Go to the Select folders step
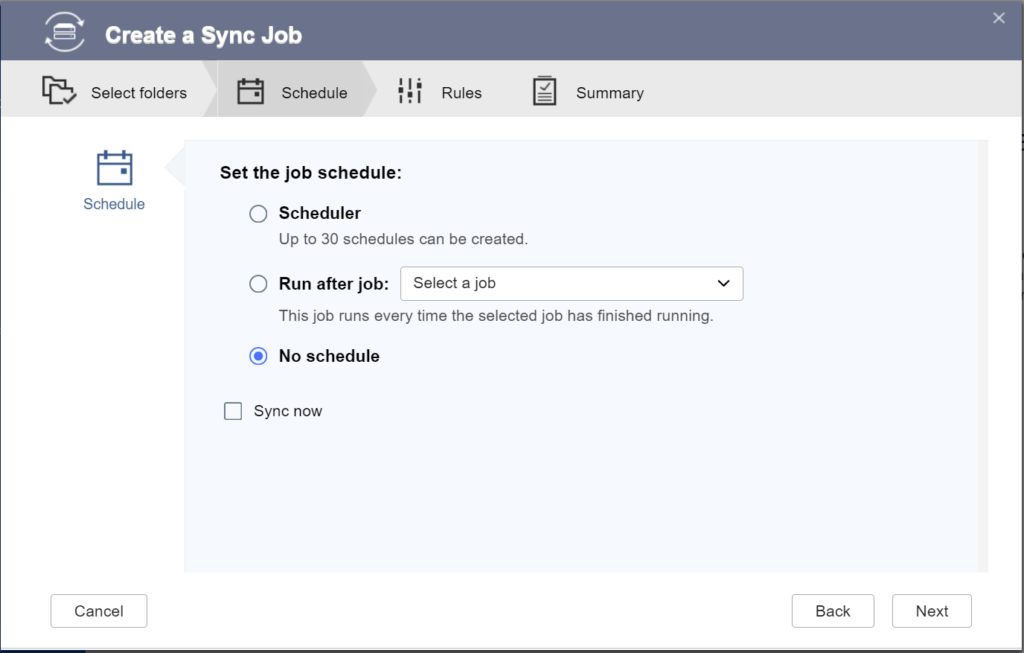The image size is (1024, 653). pyautogui.click(x=139, y=93)
